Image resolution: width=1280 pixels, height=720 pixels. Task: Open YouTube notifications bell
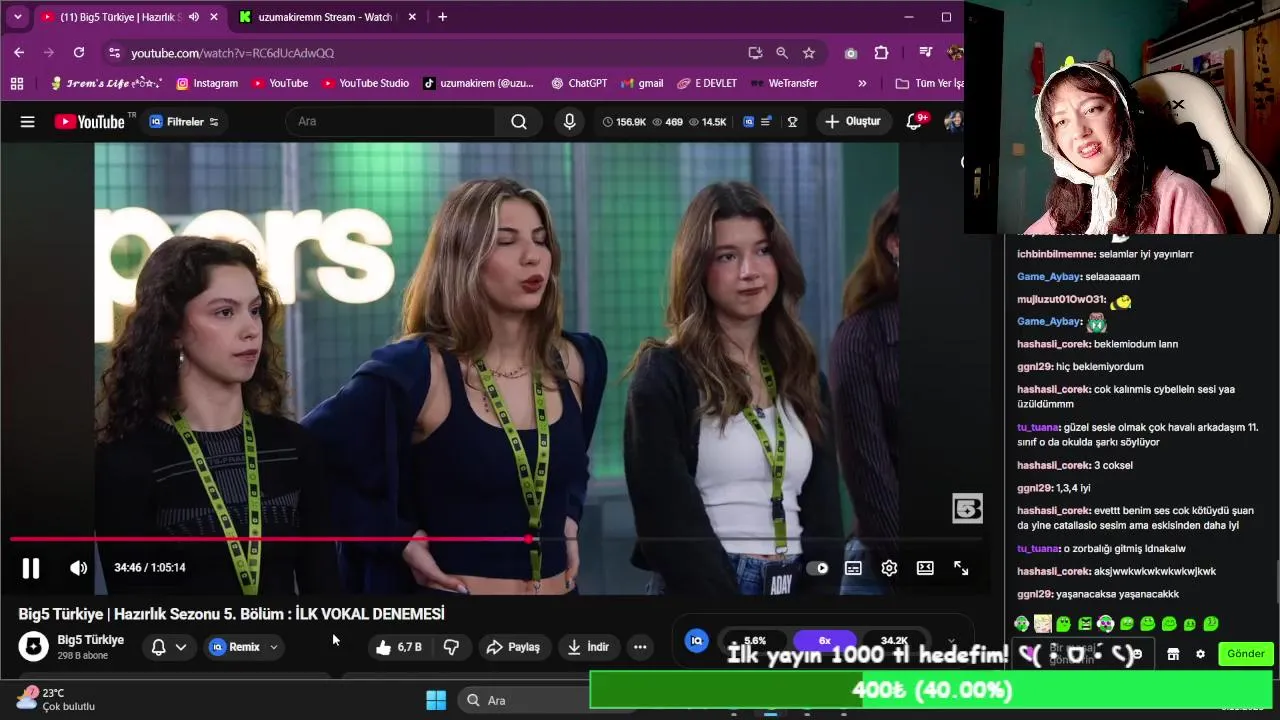(x=914, y=122)
